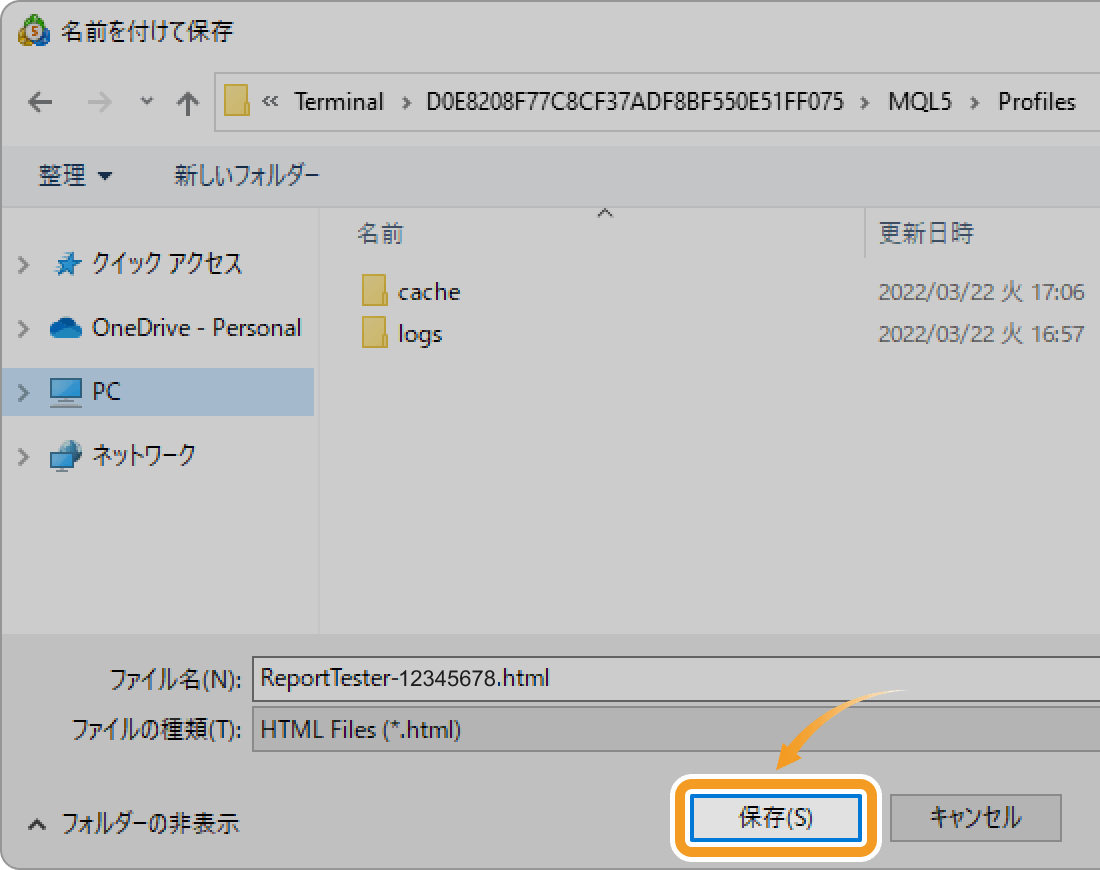This screenshot has width=1100, height=870.
Task: Click the network computer icon
Action: (66, 456)
